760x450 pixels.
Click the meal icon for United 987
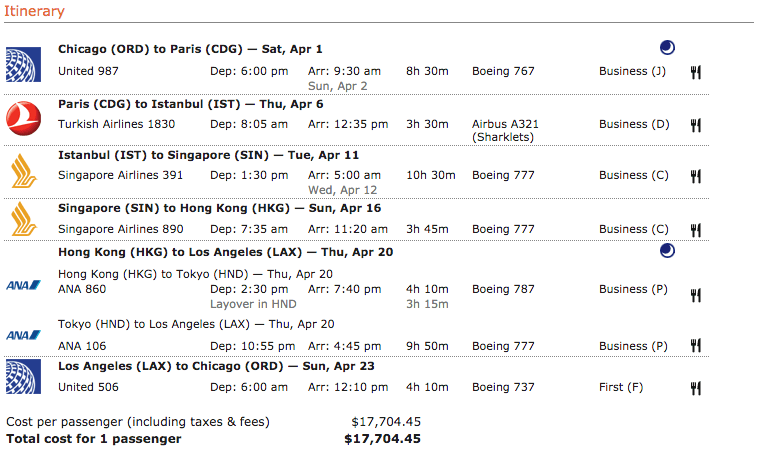pyautogui.click(x=696, y=72)
